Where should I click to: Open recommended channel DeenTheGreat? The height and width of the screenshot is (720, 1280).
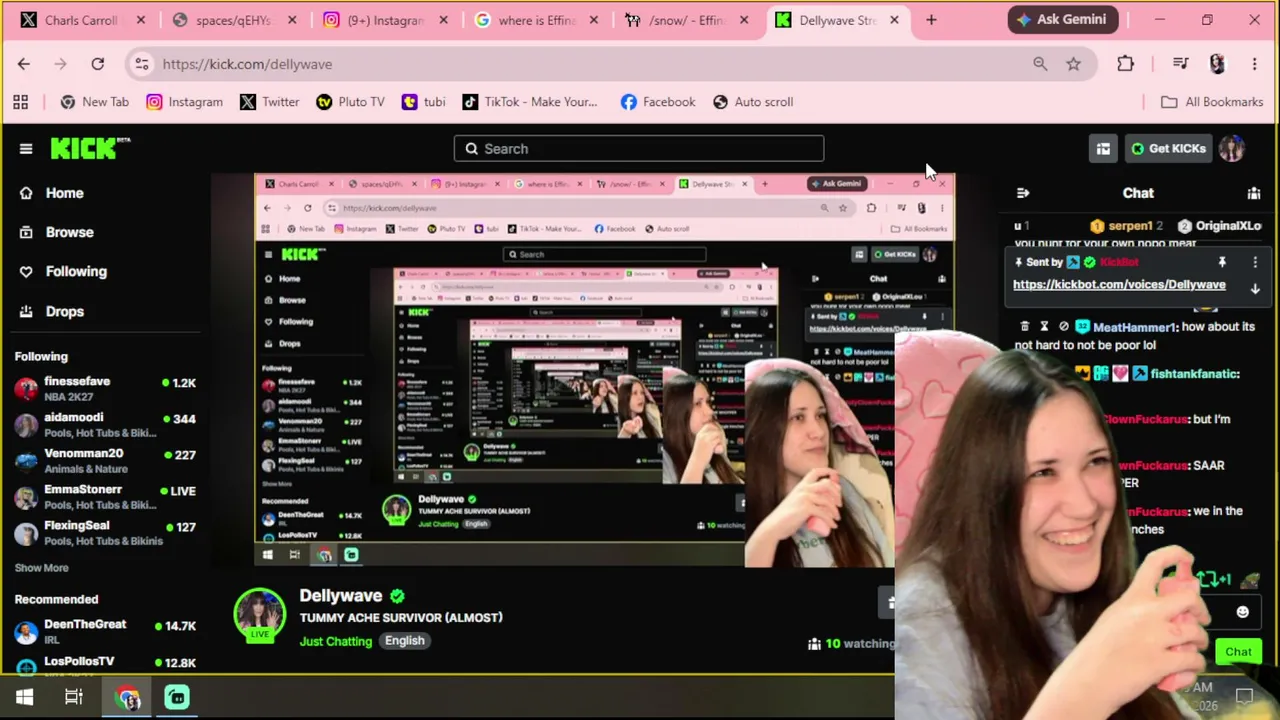(x=105, y=631)
